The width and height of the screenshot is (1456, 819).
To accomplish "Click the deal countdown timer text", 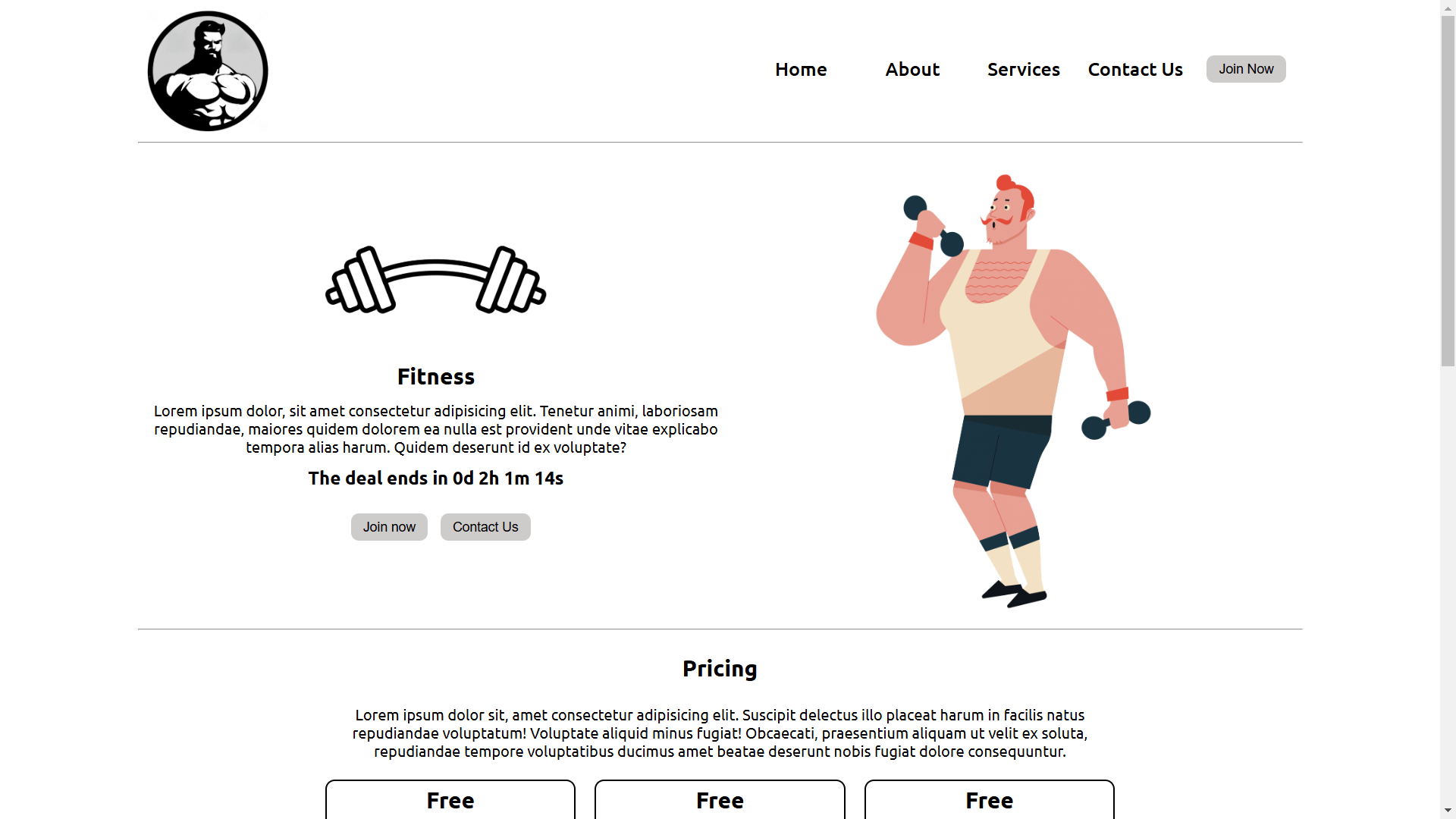I will click(x=436, y=479).
